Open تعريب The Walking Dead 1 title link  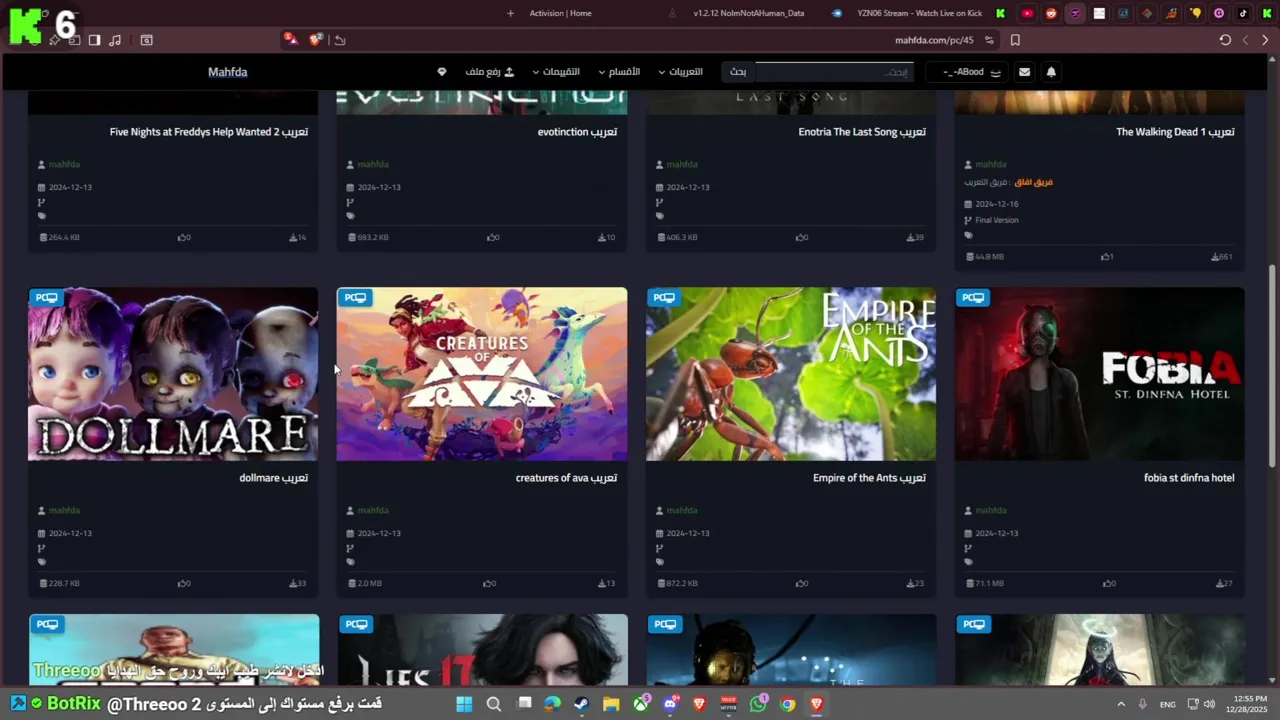pos(1175,132)
